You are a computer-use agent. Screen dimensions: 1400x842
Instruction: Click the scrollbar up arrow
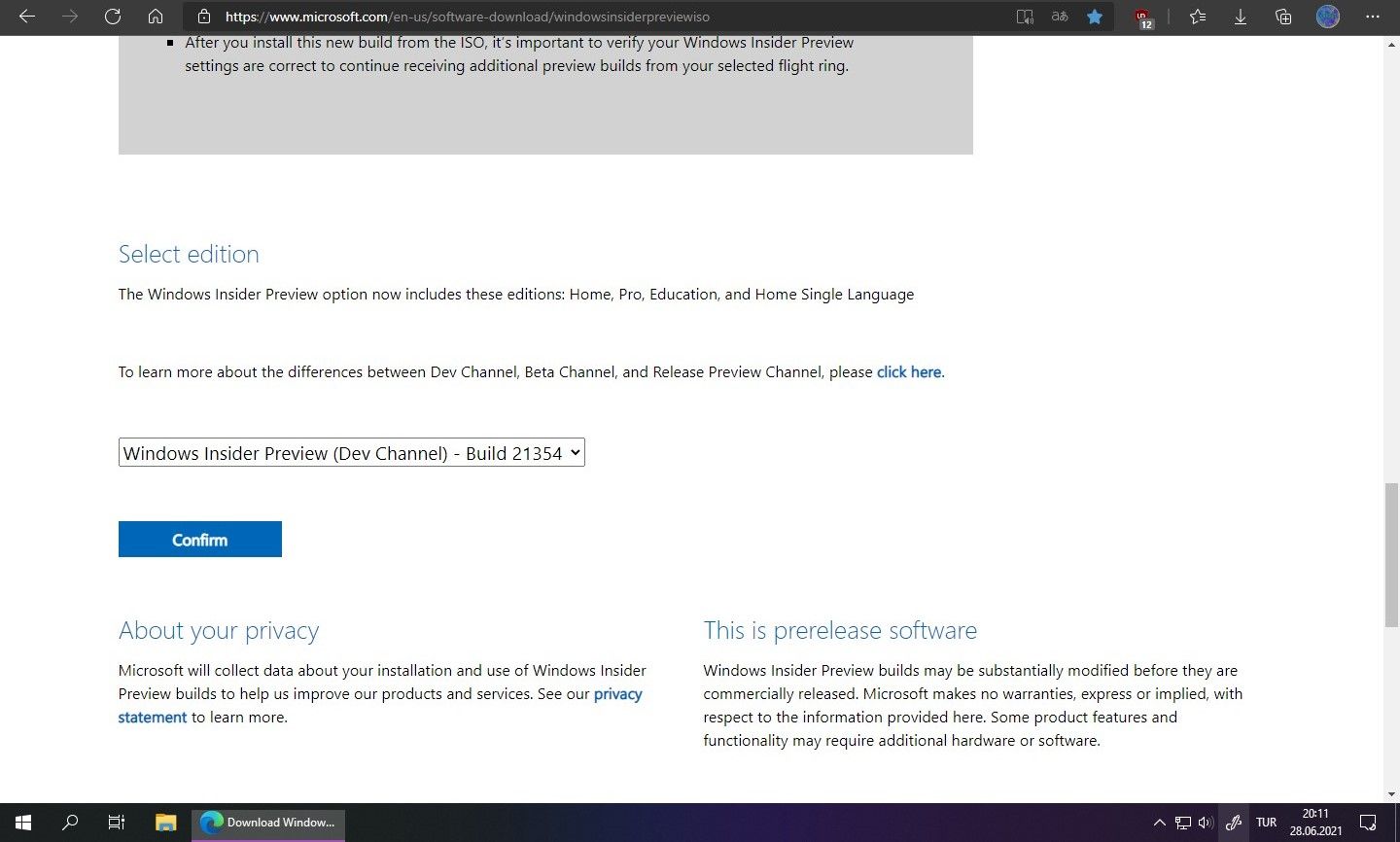(1391, 45)
